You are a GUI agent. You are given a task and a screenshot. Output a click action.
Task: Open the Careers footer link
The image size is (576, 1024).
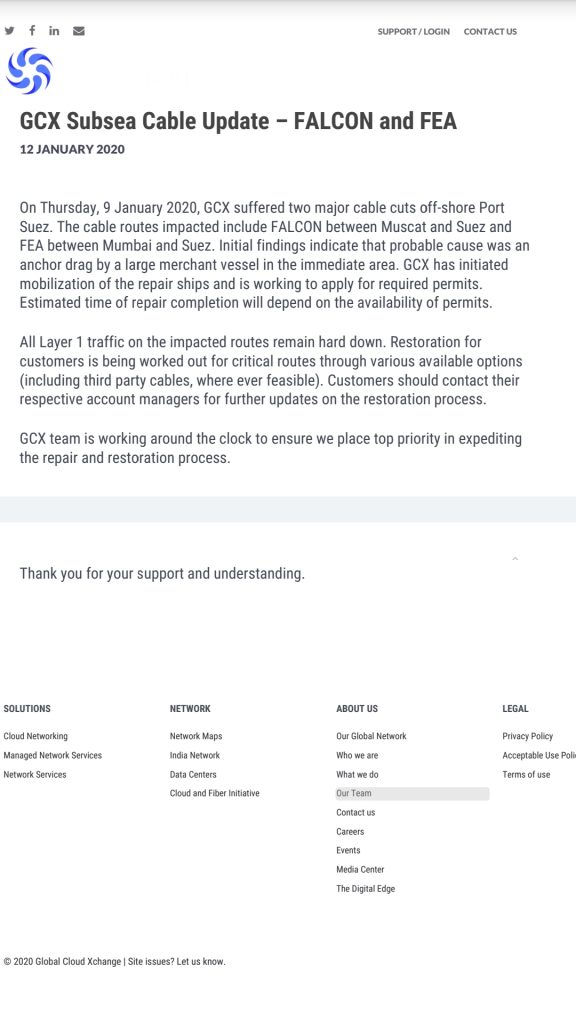coord(350,831)
